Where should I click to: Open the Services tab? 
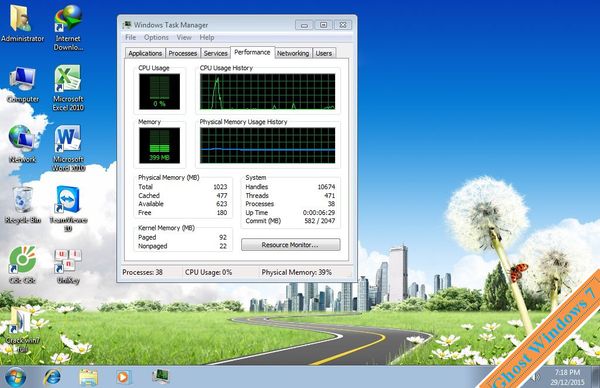point(215,53)
